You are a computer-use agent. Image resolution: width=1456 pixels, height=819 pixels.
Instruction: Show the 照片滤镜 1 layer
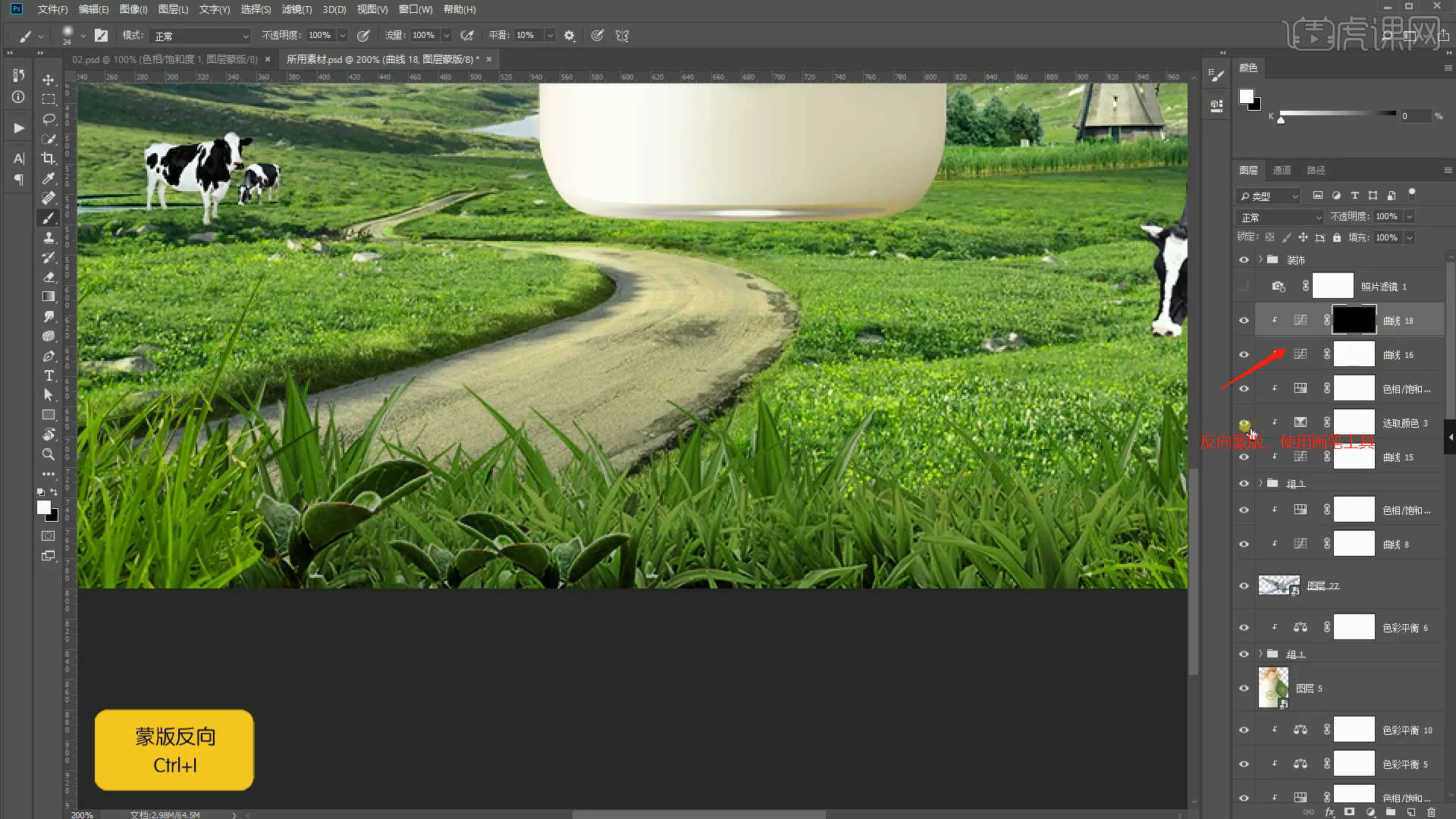click(1244, 287)
